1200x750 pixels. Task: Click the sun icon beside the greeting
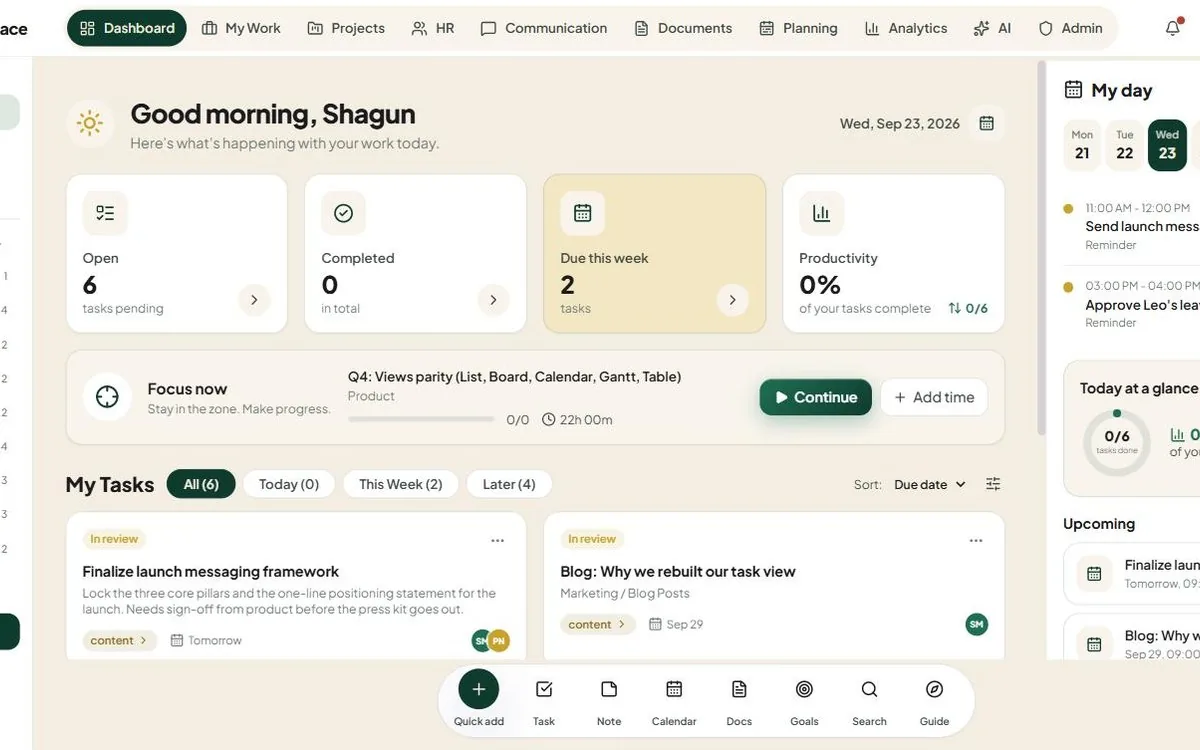click(x=89, y=124)
